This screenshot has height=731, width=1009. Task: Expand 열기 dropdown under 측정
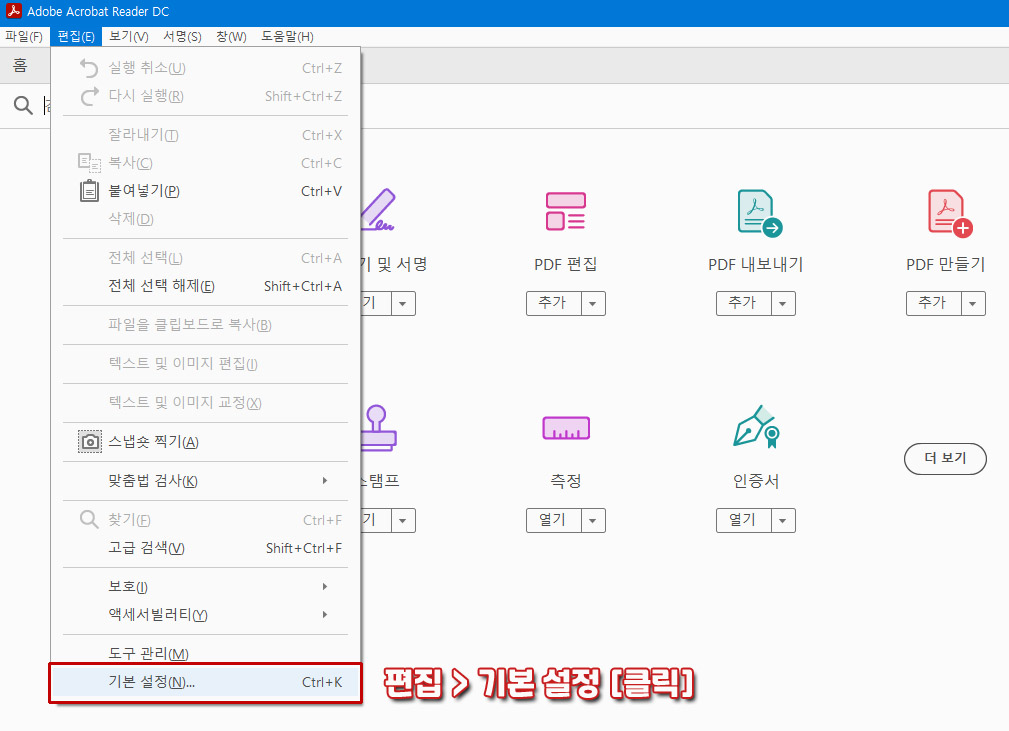(x=593, y=520)
